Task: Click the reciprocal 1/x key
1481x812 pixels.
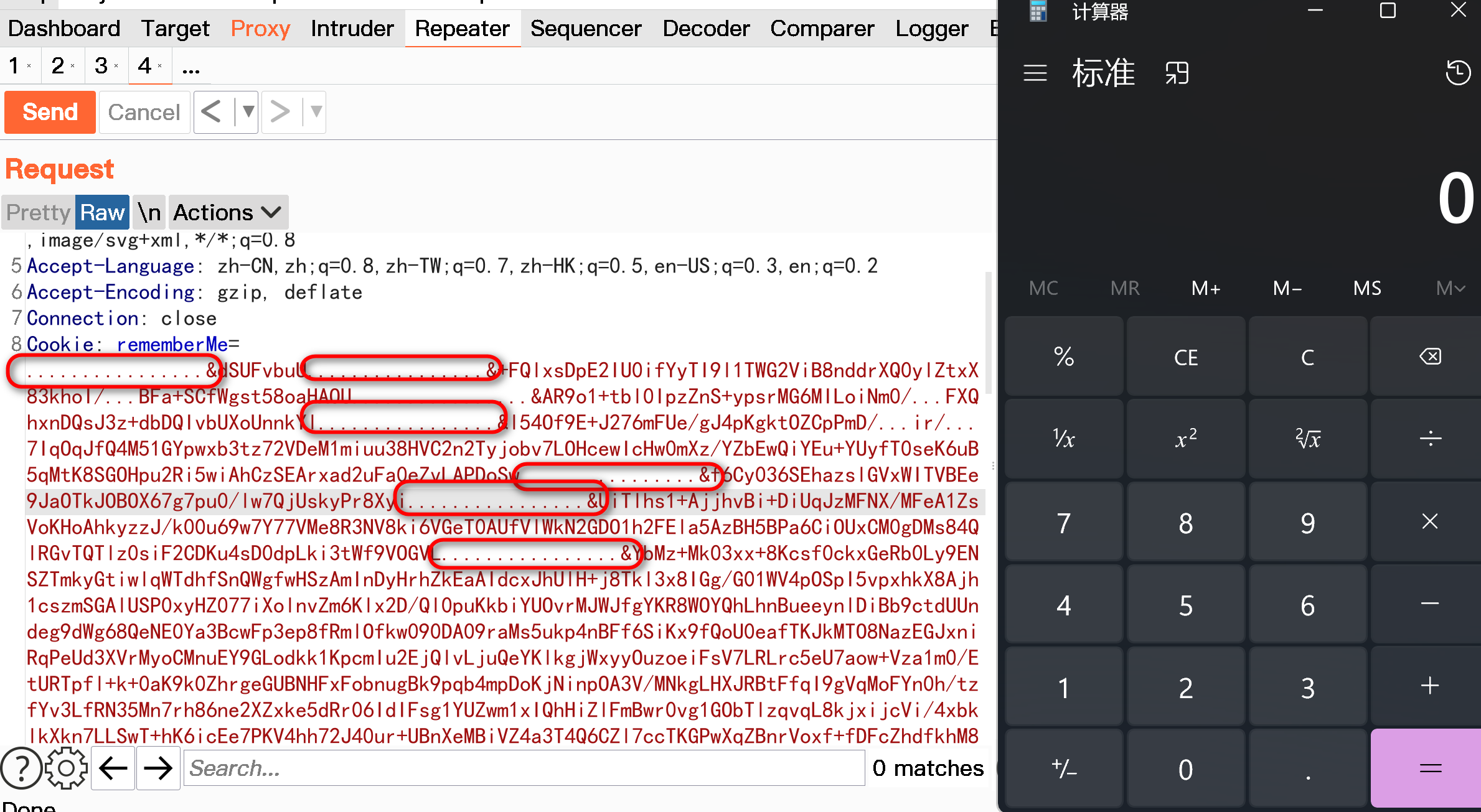Action: point(1064,439)
